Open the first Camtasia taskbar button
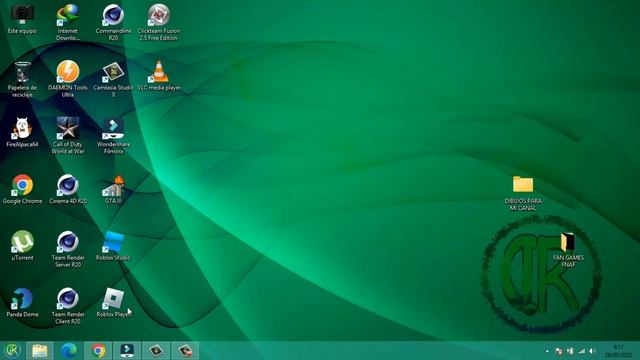The image size is (640, 360). point(156,351)
